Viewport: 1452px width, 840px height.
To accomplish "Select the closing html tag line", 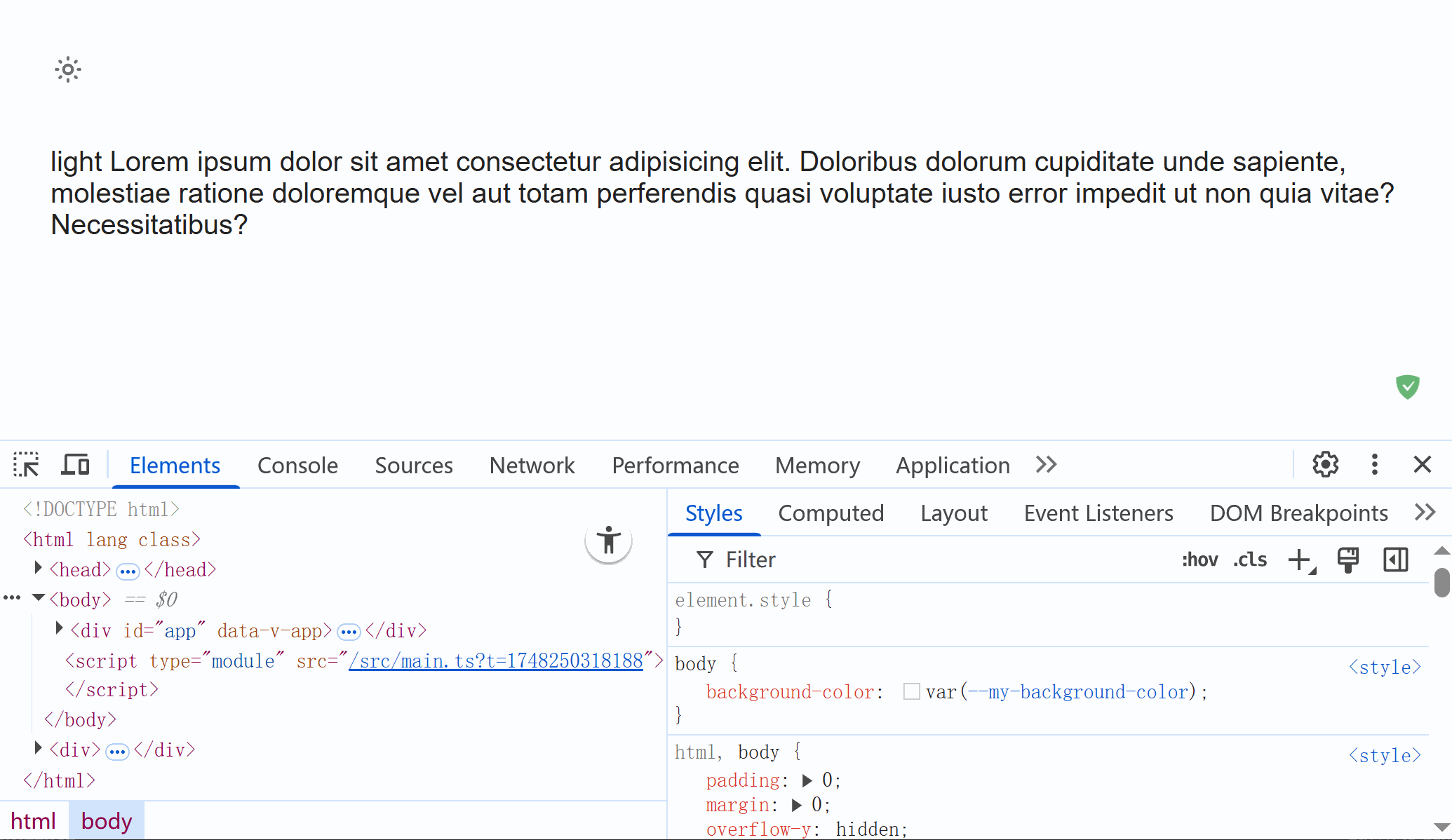I will pyautogui.click(x=59, y=780).
